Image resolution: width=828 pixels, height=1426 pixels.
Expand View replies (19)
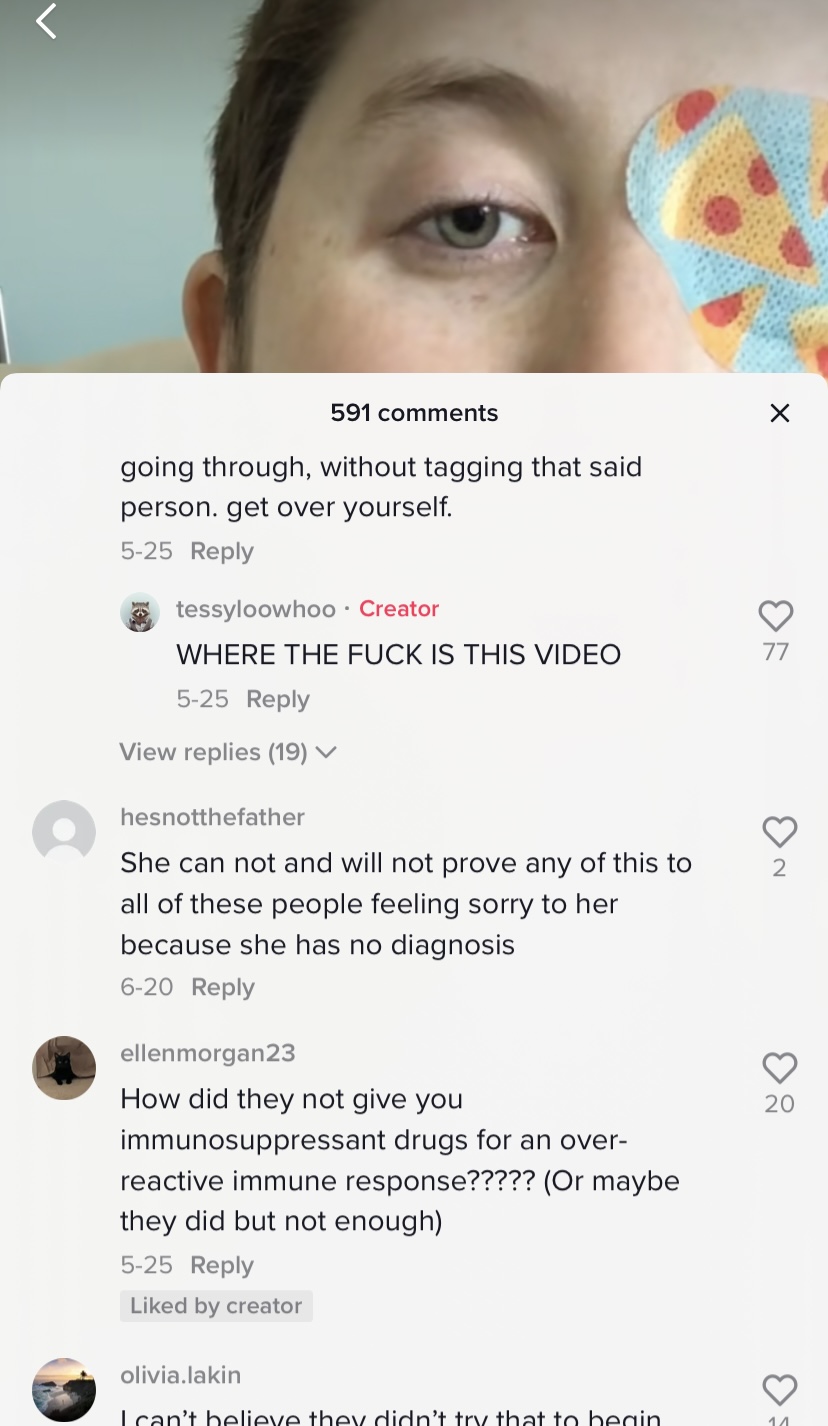(228, 752)
